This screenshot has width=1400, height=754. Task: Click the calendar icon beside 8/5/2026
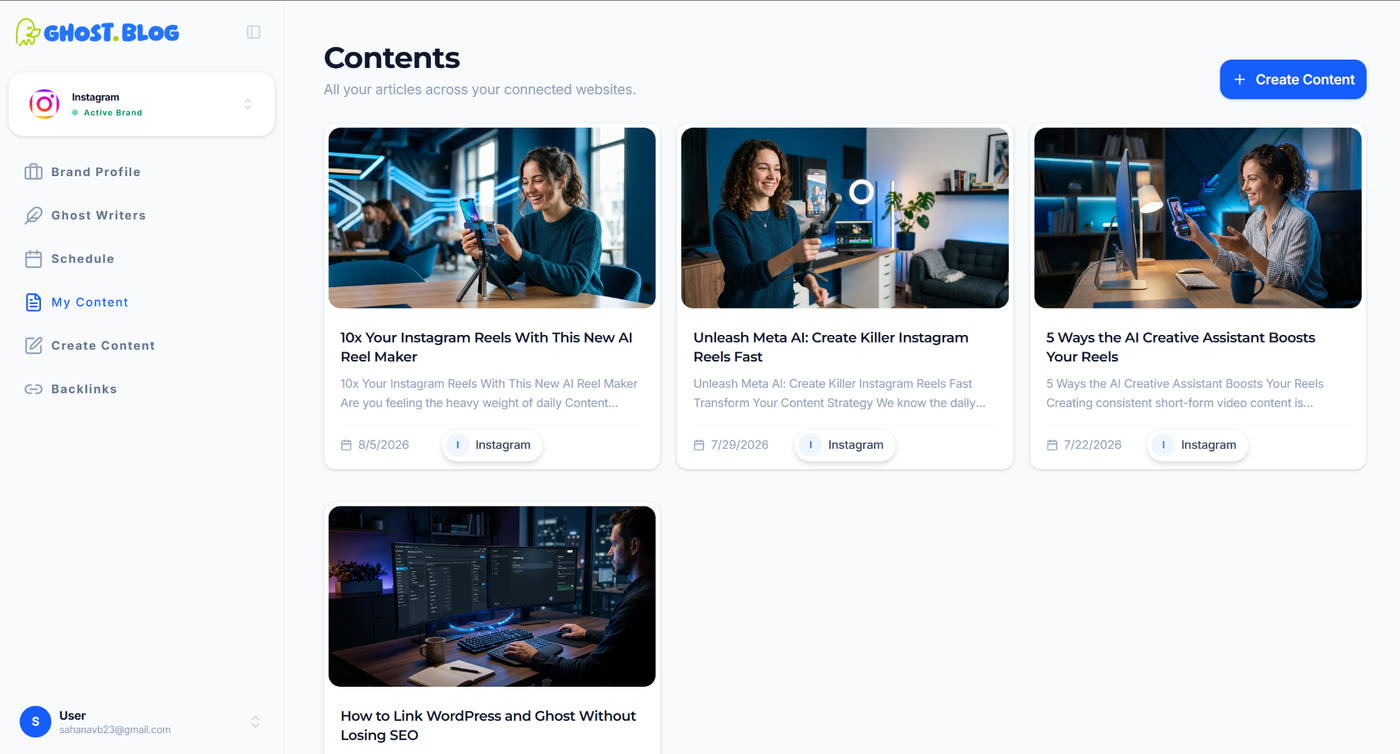click(x=346, y=445)
